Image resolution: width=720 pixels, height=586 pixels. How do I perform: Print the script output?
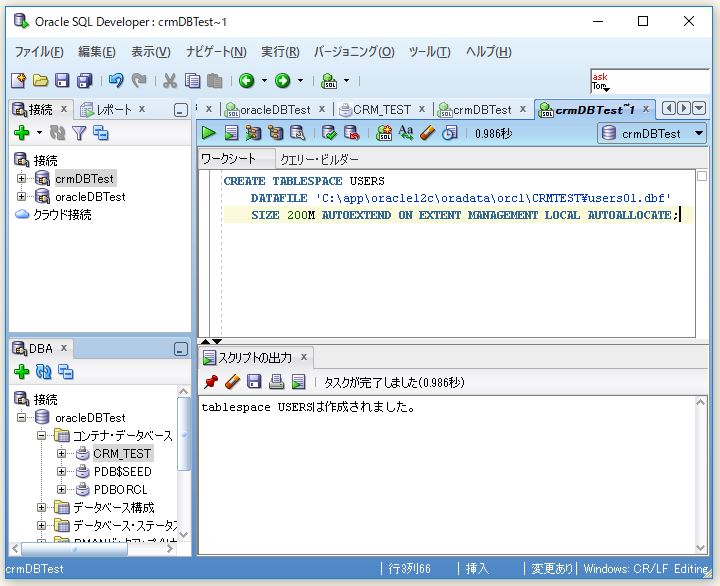(x=276, y=382)
